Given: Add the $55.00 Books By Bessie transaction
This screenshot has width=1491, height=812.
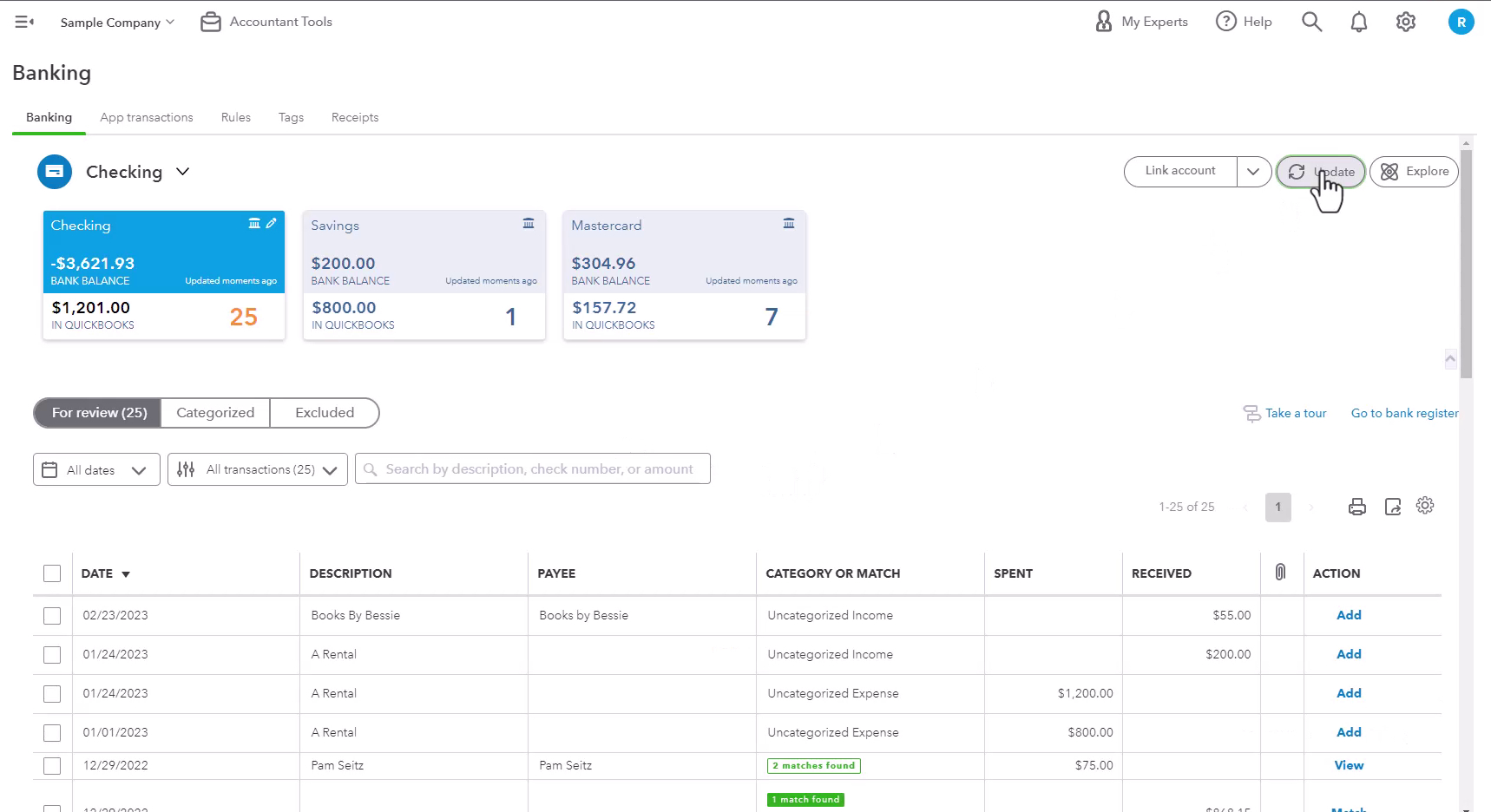Looking at the screenshot, I should 1349,615.
